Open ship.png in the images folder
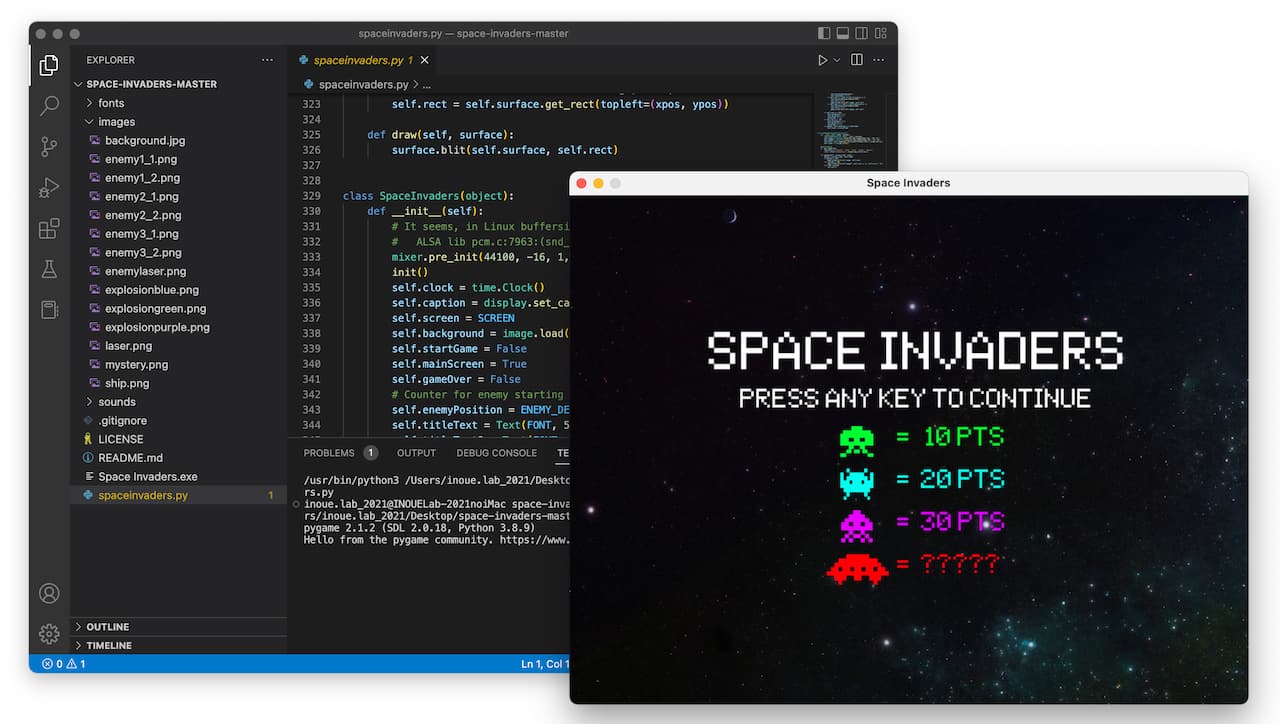The width and height of the screenshot is (1280, 724). click(x=126, y=383)
